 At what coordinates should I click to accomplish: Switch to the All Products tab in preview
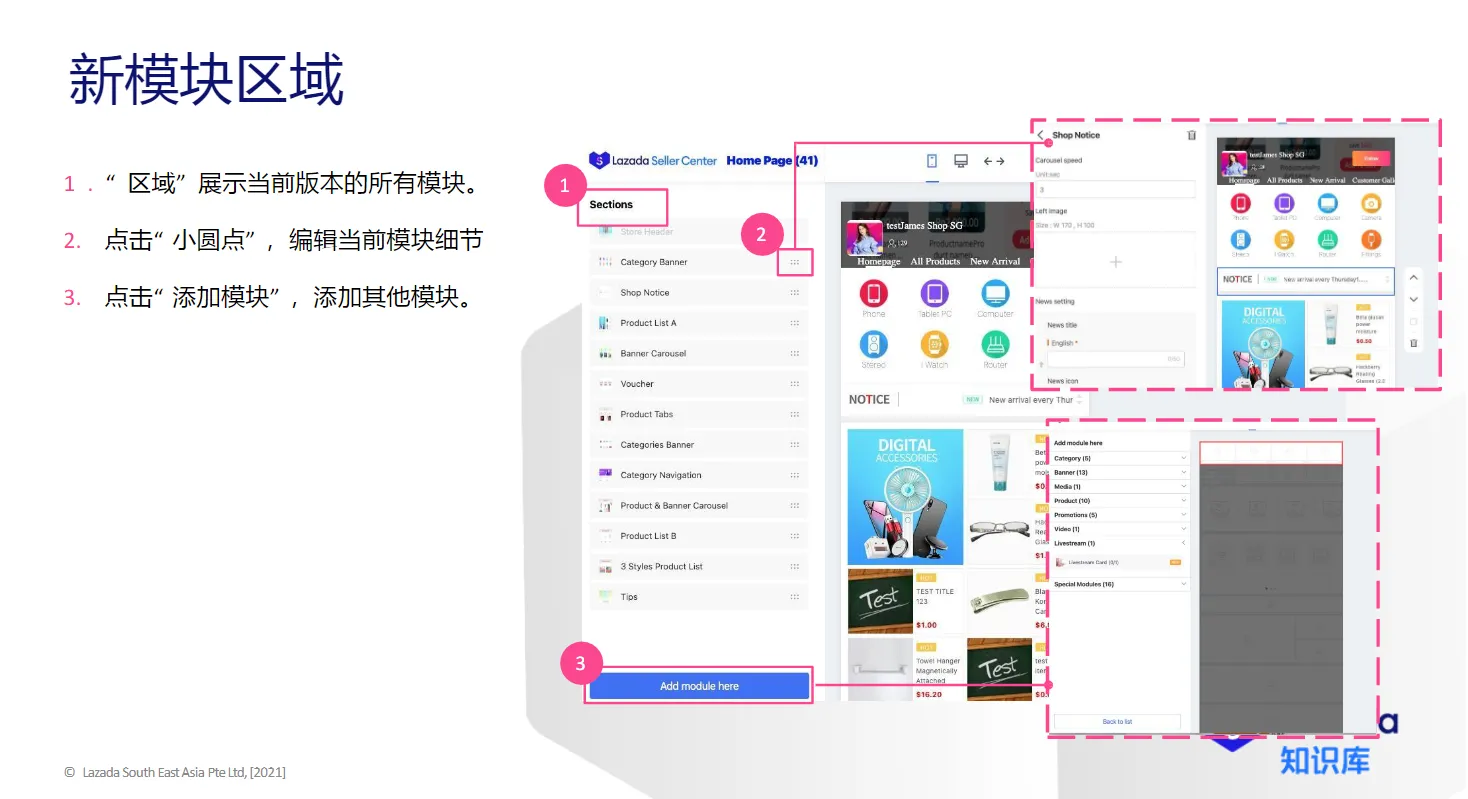935,260
